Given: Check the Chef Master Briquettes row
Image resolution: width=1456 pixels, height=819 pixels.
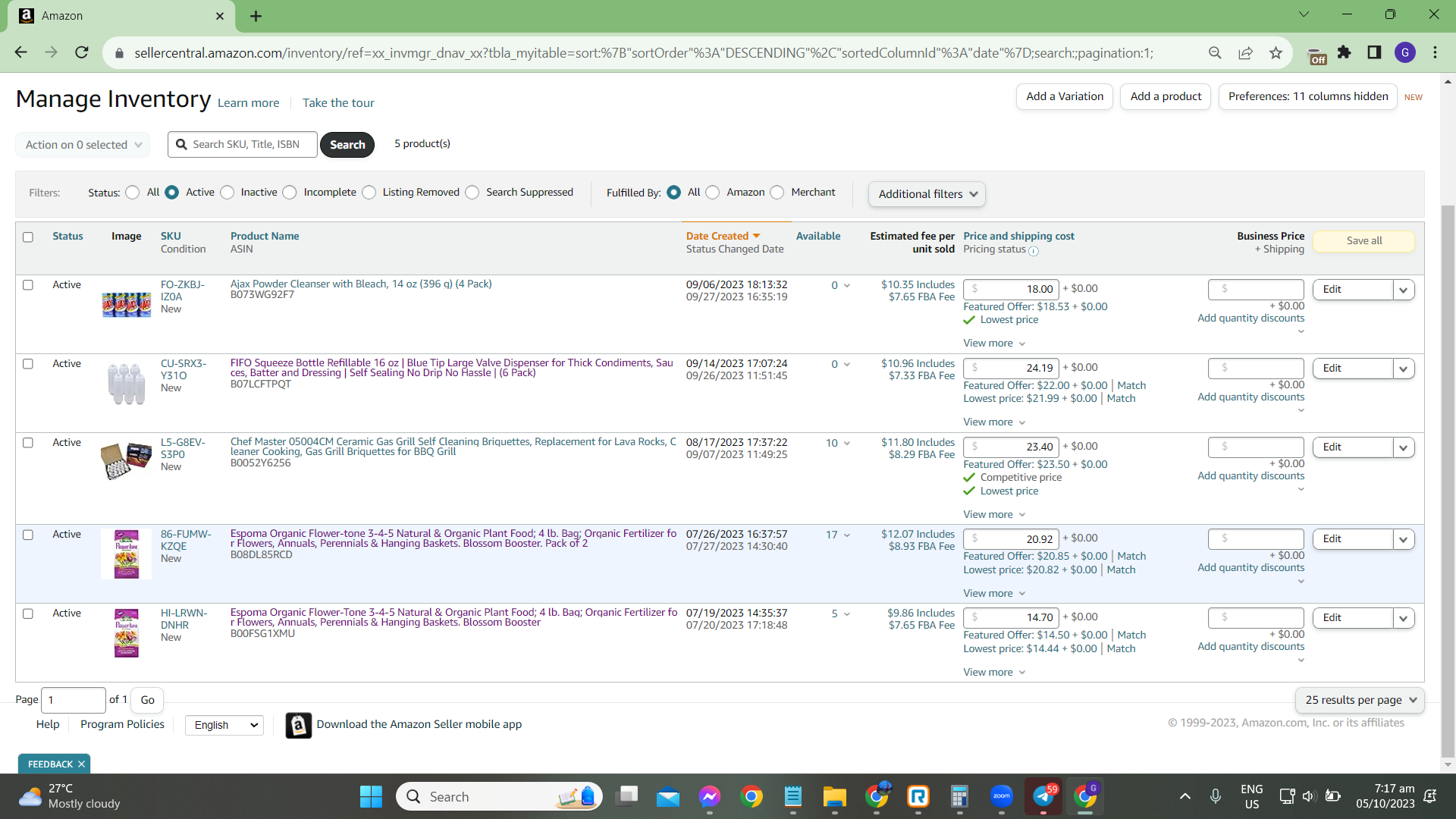Looking at the screenshot, I should [28, 443].
